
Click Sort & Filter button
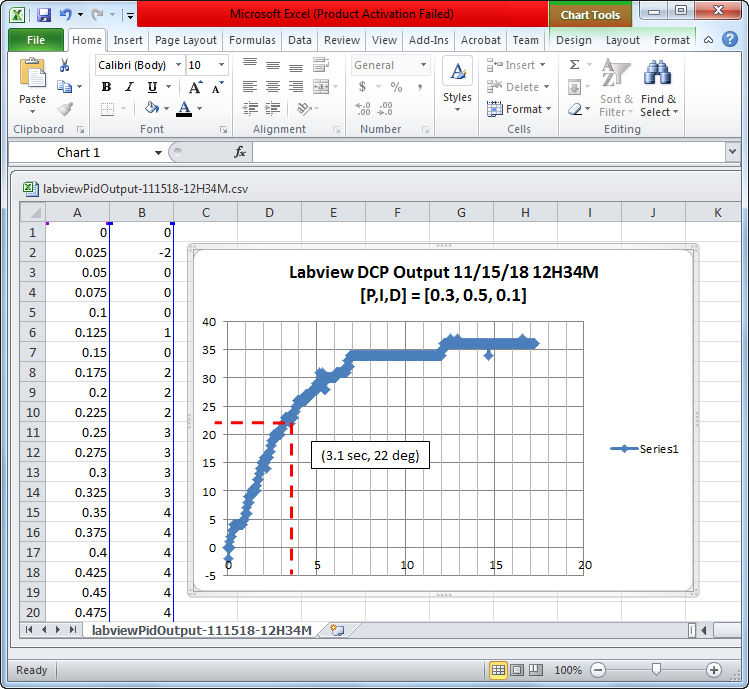616,88
